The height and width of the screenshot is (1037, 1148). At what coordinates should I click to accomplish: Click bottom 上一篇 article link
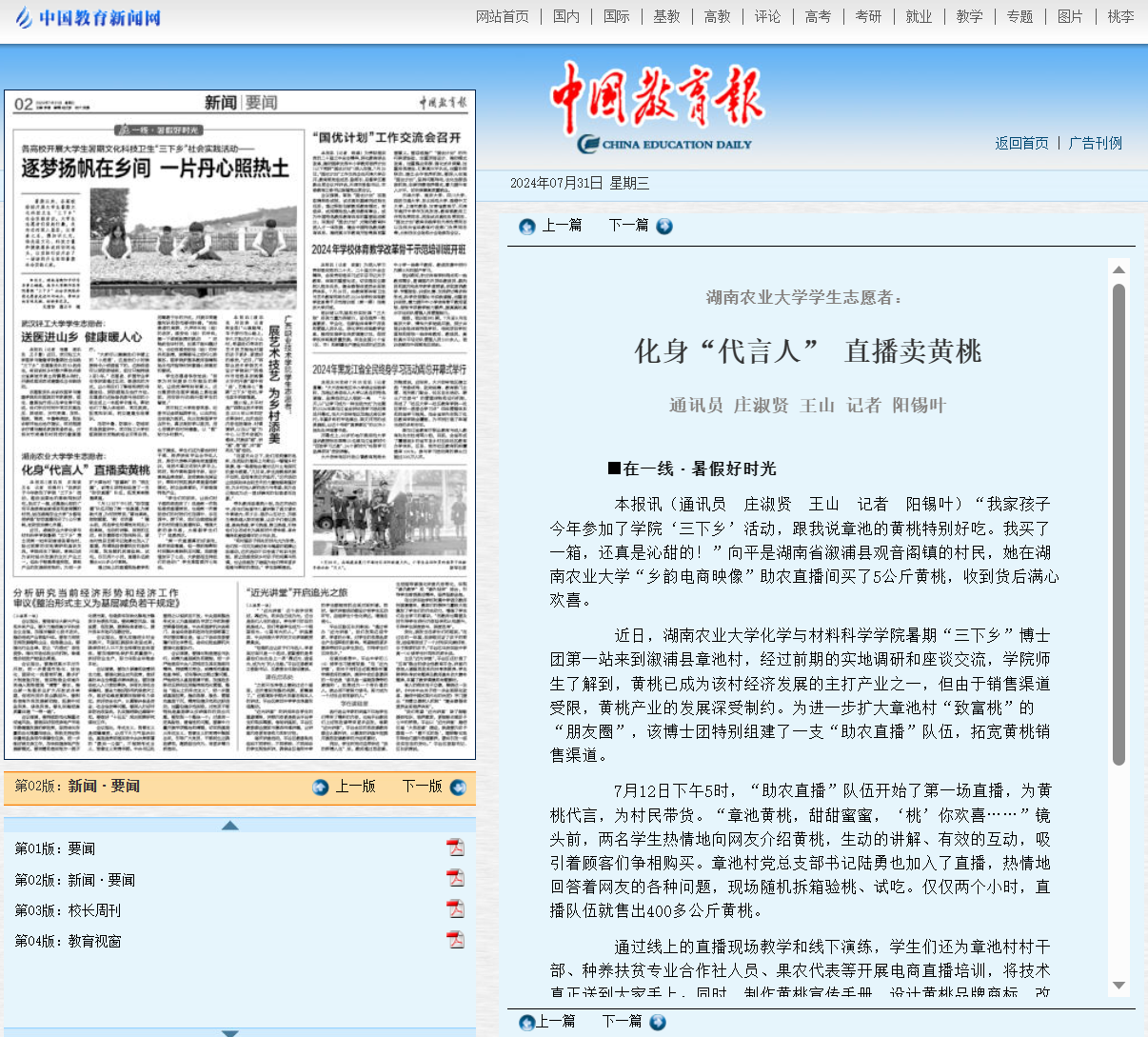556,1022
